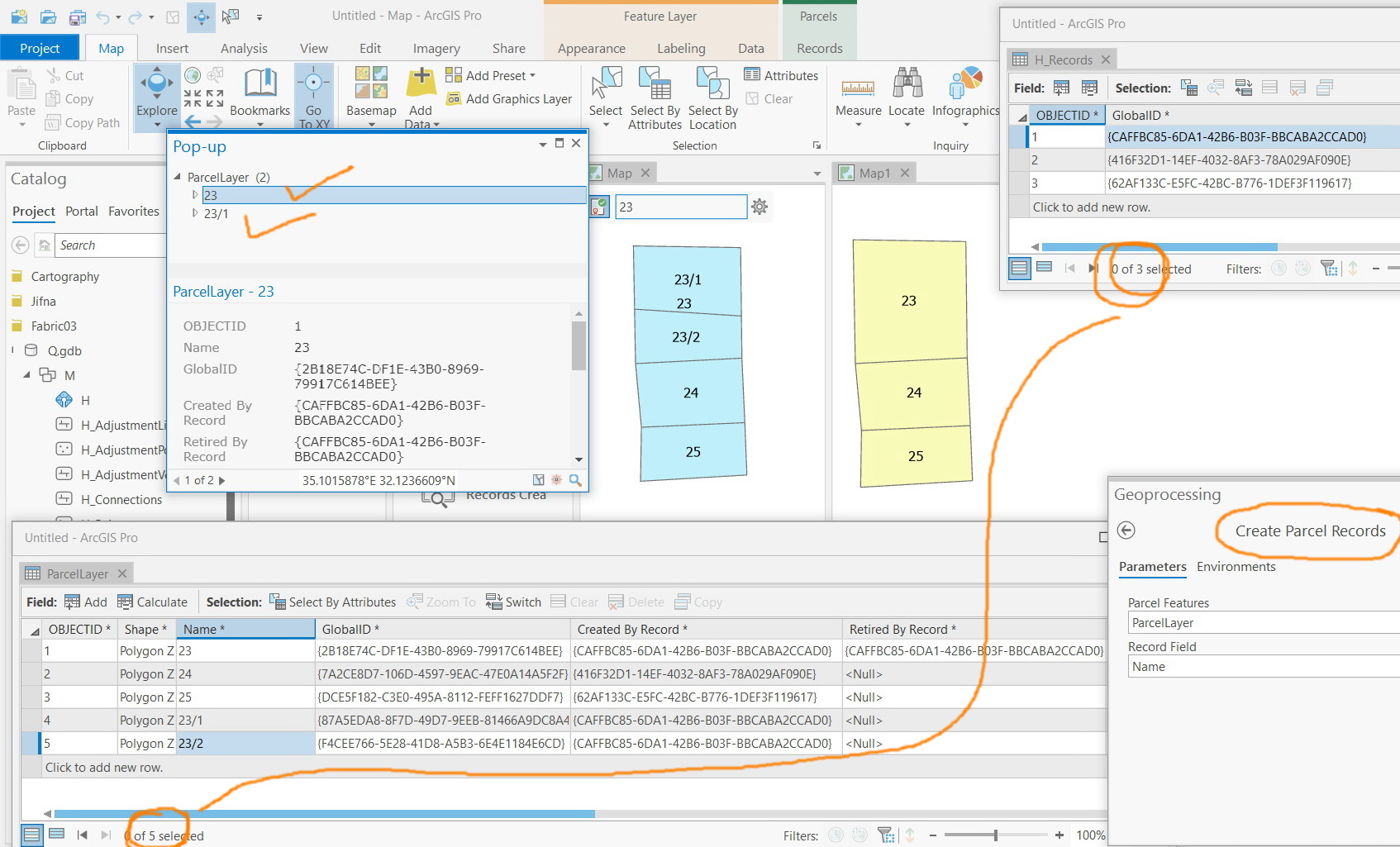The width and height of the screenshot is (1400, 847).
Task: Click the Pop-up vertical scrollbar thumb
Action: 579,345
